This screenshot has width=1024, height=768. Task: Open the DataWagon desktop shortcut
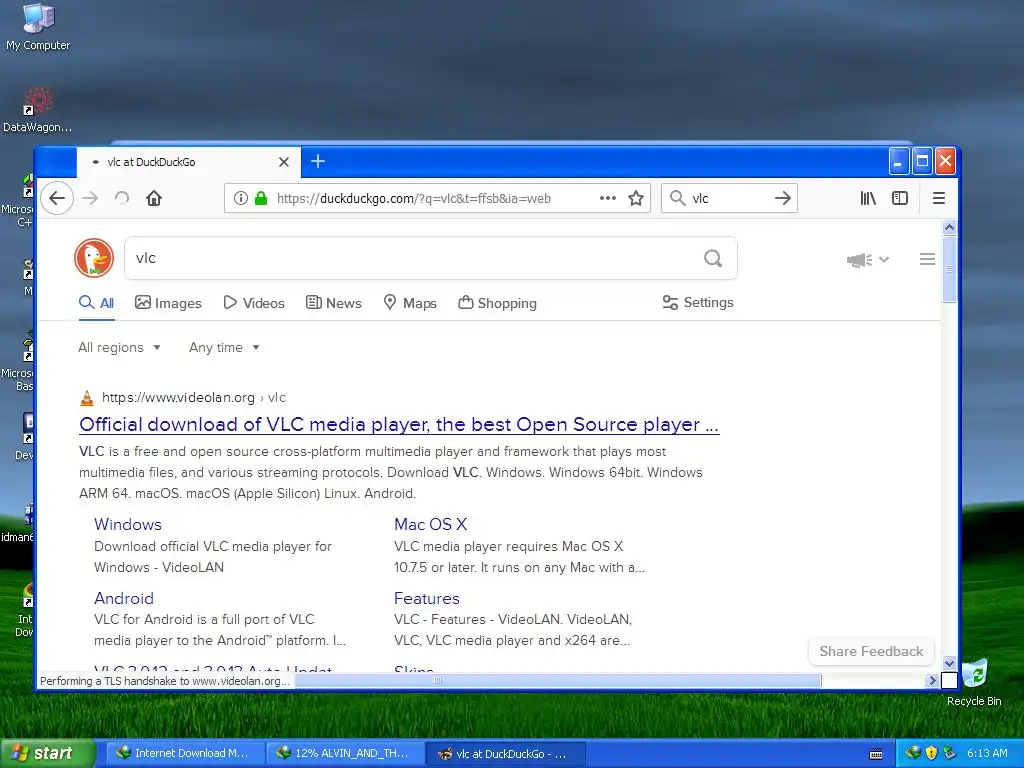[x=38, y=110]
